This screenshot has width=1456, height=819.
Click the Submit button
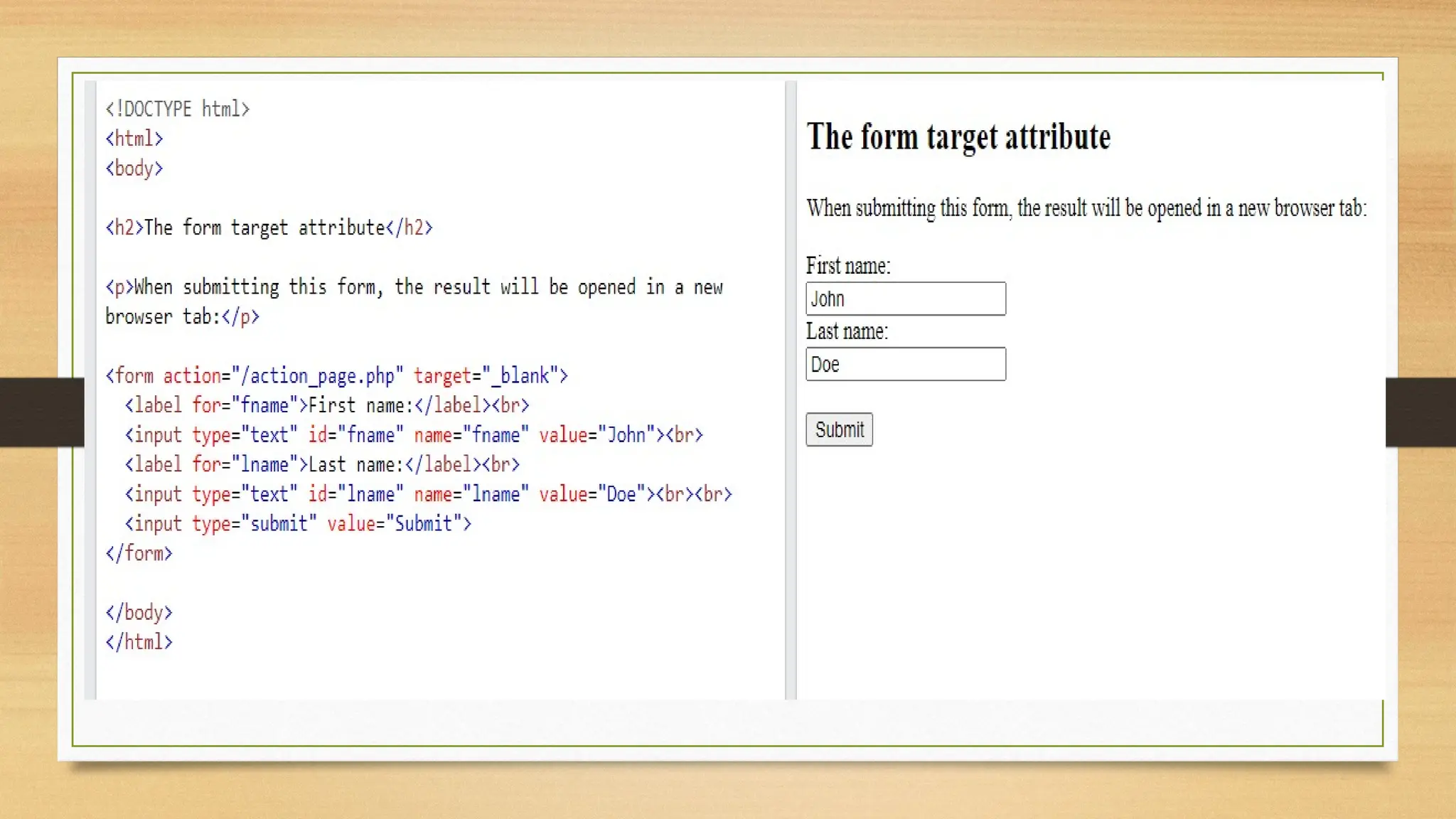coord(839,429)
